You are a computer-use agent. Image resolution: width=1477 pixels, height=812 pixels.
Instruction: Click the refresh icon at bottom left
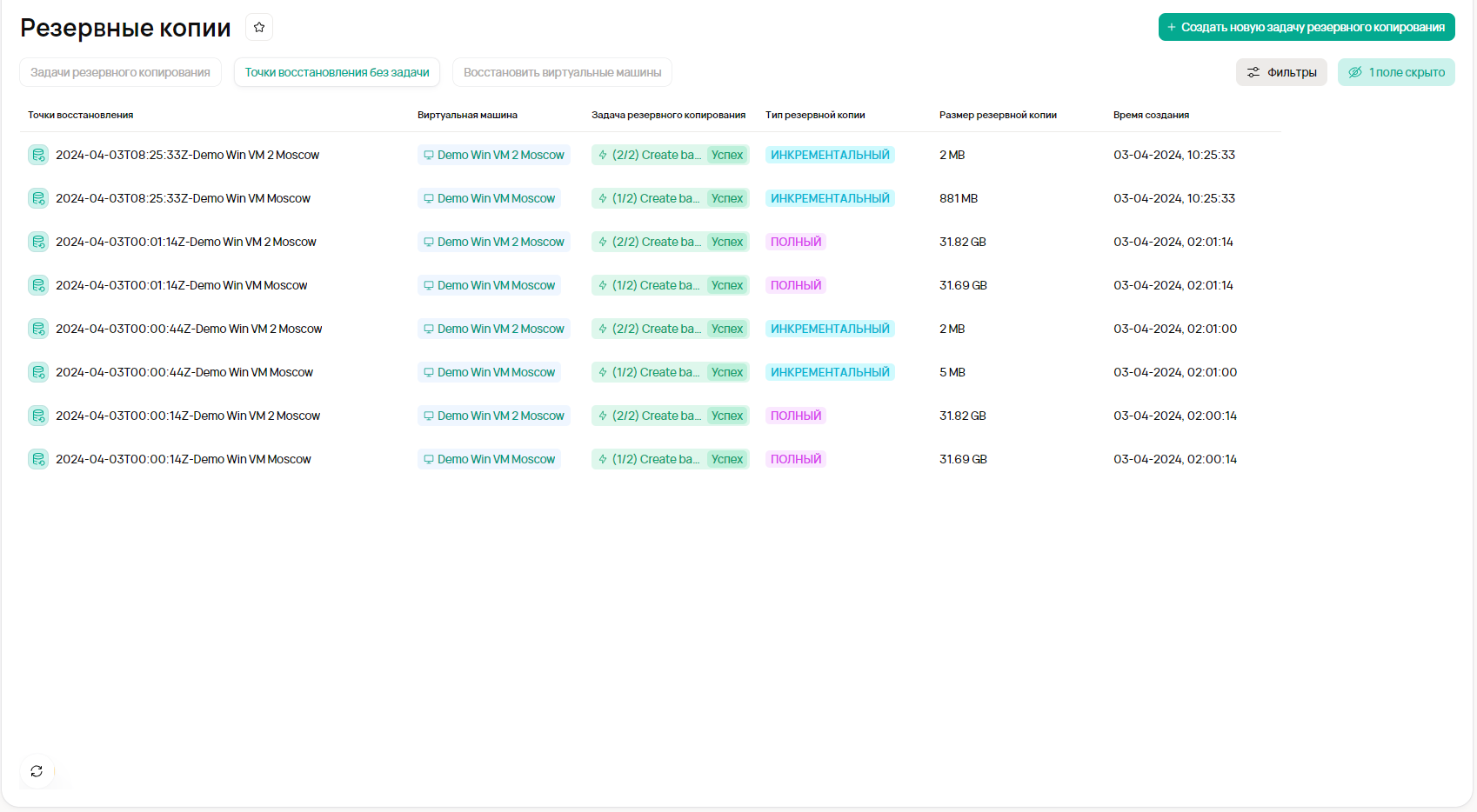37,771
